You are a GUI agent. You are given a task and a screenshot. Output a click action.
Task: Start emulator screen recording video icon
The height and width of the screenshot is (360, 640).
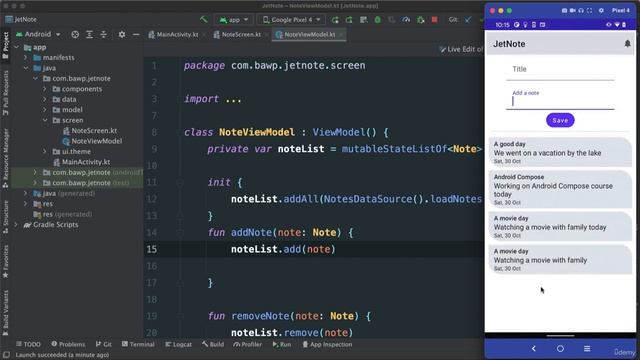coord(573,11)
